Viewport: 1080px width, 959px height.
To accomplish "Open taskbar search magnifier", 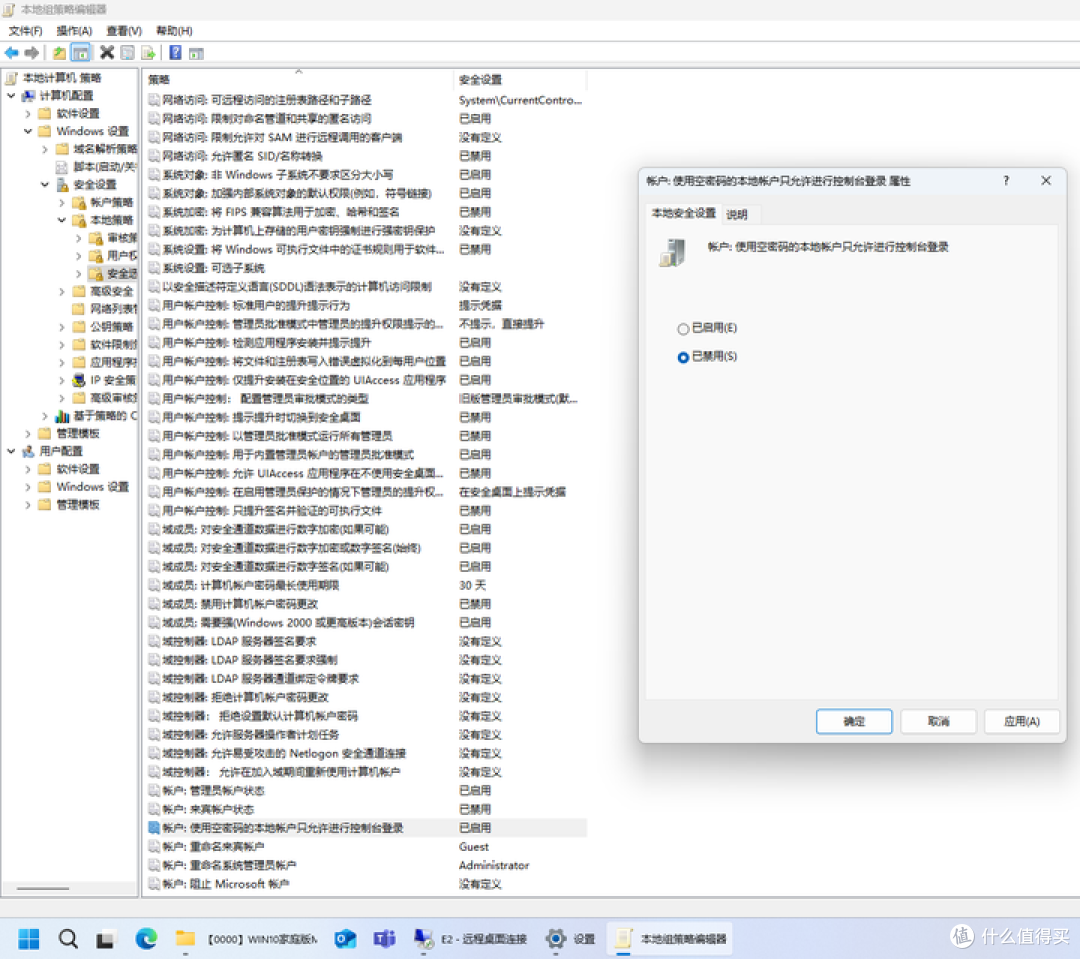I will pyautogui.click(x=68, y=938).
